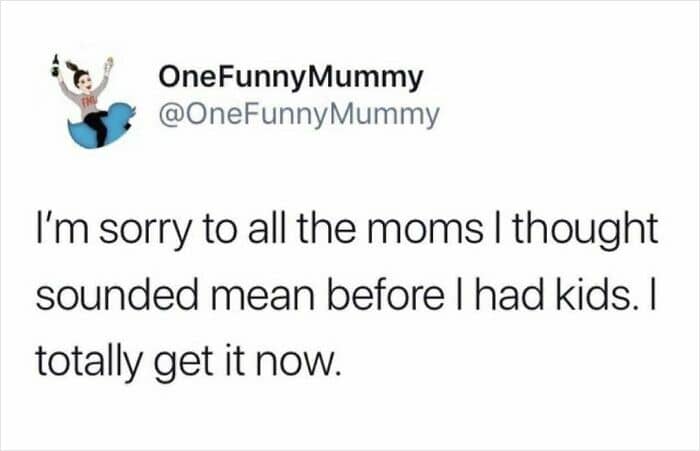Click the bottle held in avatar's hand
This screenshot has width=700, height=451.
(55, 67)
